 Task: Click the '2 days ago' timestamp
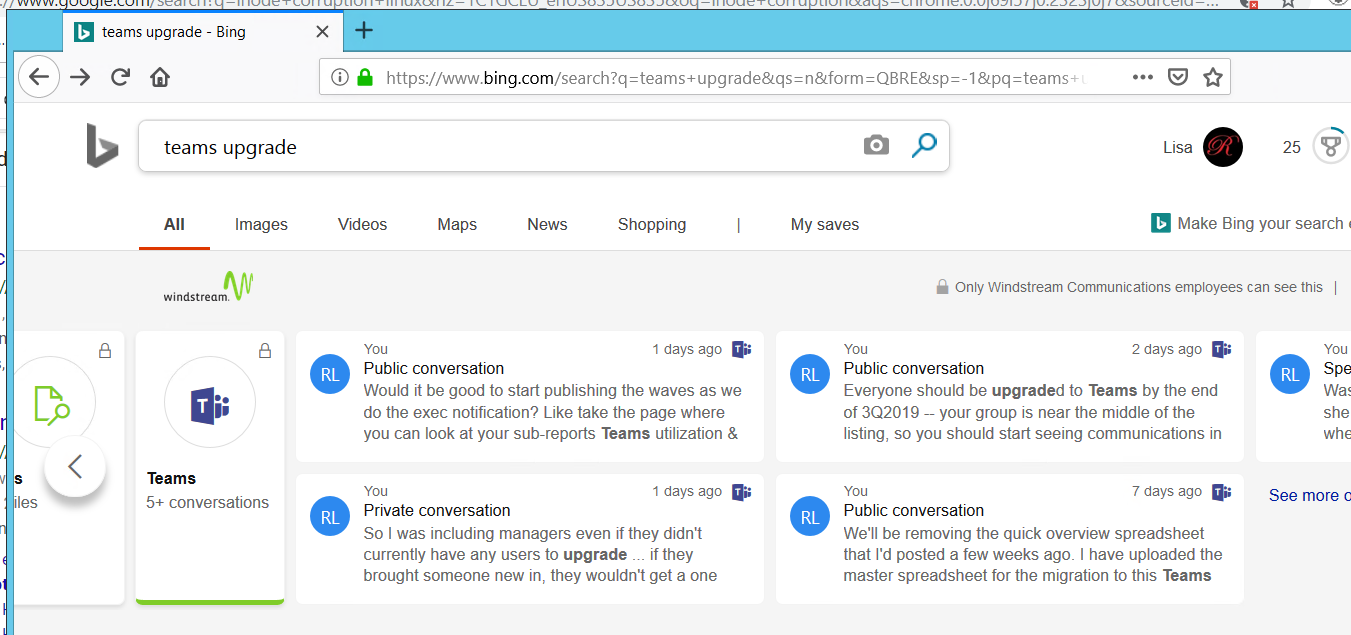pos(1166,349)
